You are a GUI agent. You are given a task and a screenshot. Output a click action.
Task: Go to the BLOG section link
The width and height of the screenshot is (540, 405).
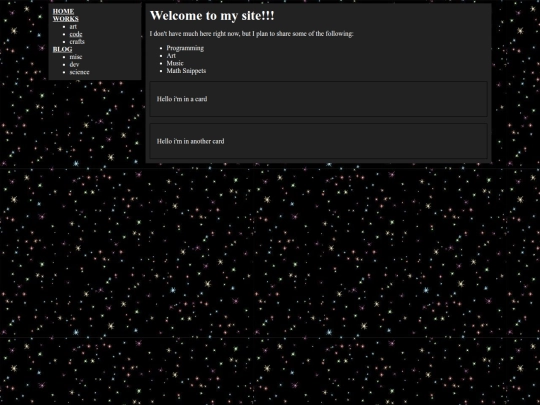pyautogui.click(x=62, y=49)
